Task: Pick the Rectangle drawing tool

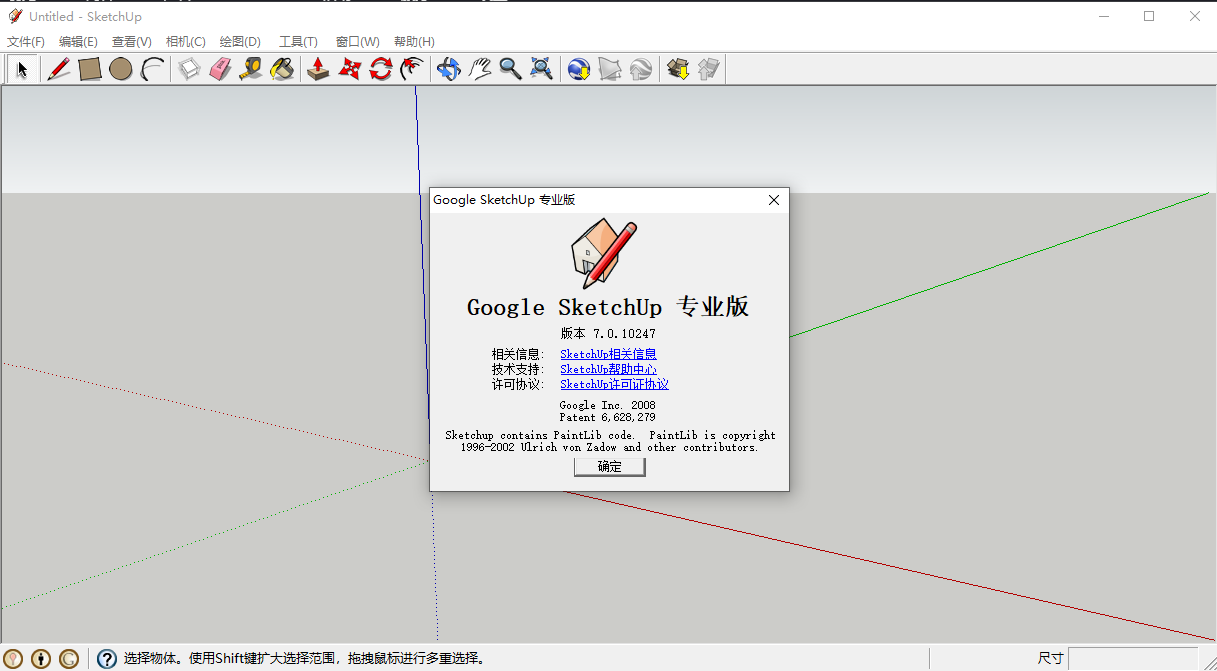Action: coord(90,69)
